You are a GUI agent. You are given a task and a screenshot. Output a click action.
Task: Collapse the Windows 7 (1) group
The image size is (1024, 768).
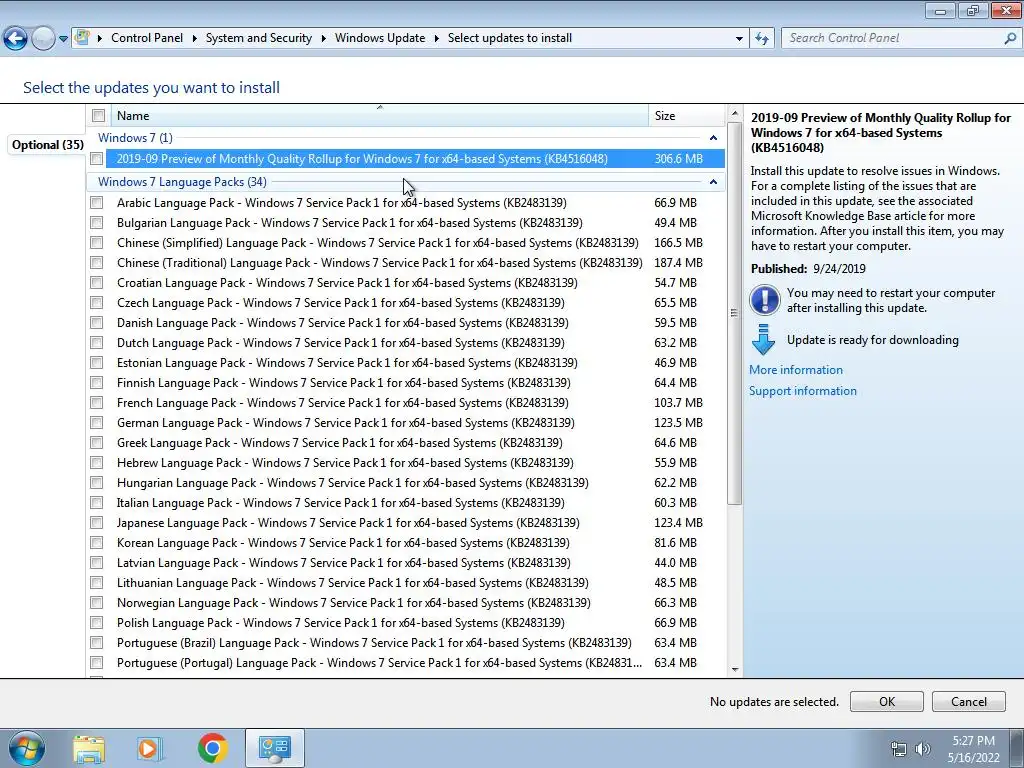click(713, 138)
